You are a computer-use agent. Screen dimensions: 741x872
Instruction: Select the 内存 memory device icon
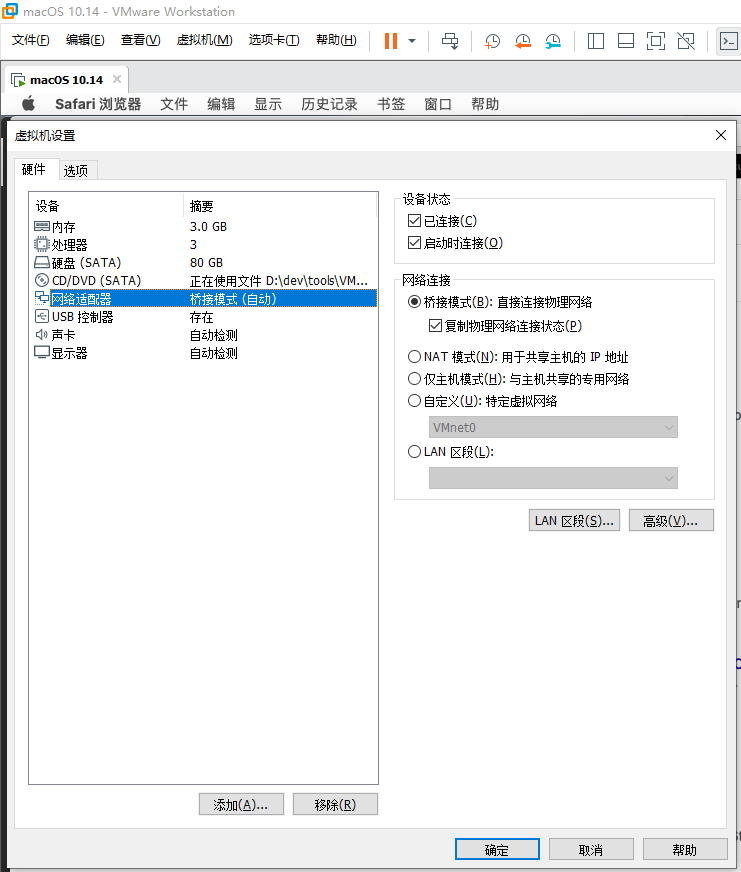(x=42, y=226)
